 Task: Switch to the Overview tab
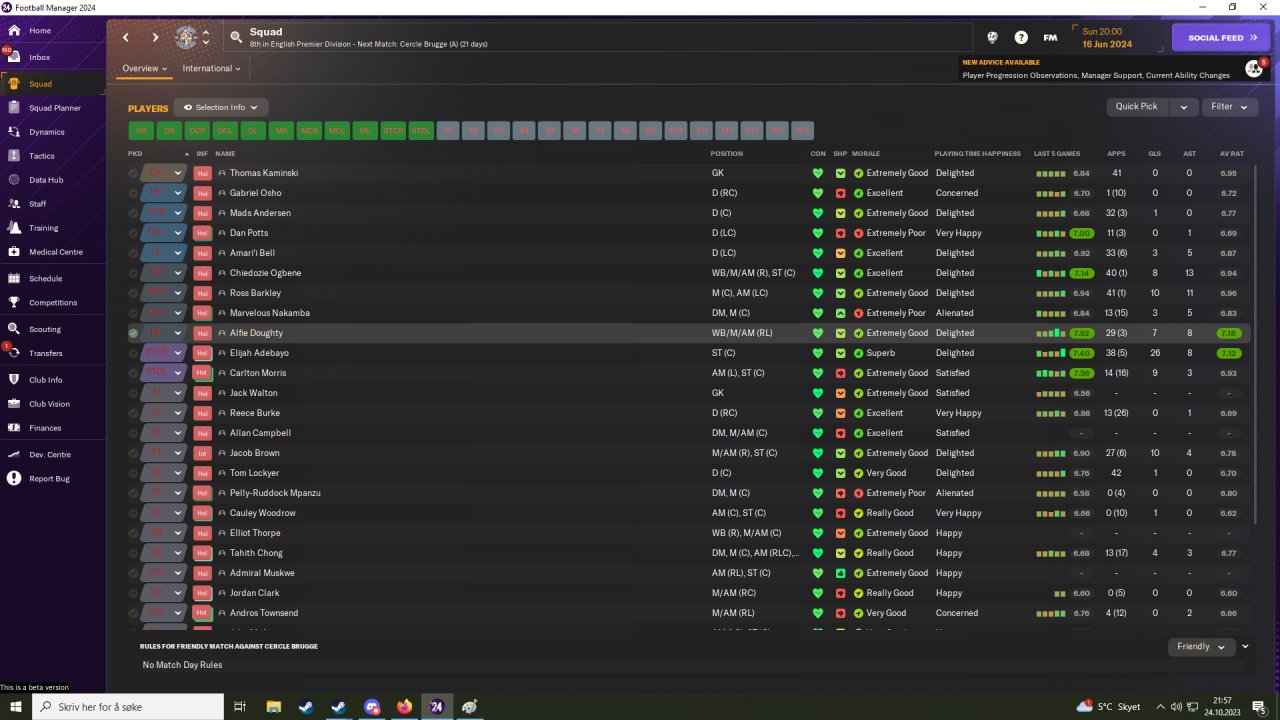click(145, 69)
